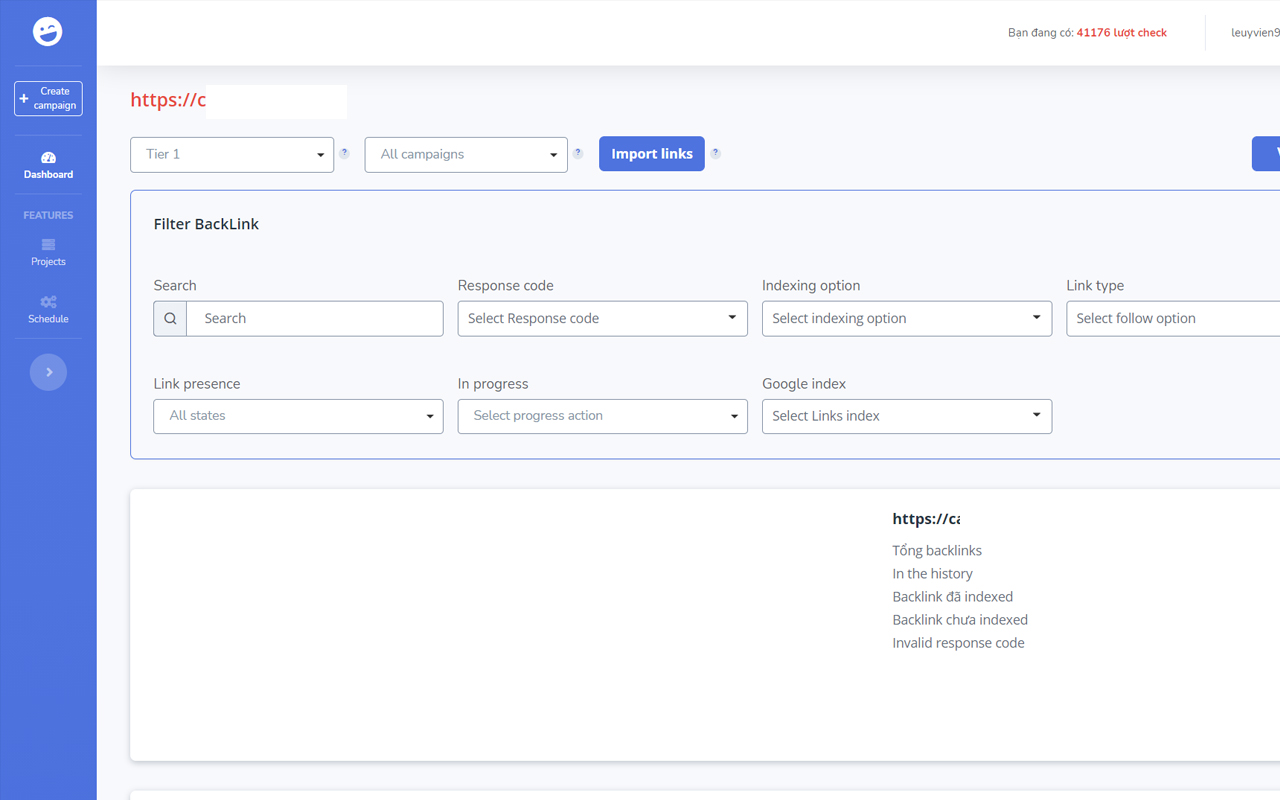Click the Create campaign button
The width and height of the screenshot is (1280, 800).
pyautogui.click(x=48, y=98)
